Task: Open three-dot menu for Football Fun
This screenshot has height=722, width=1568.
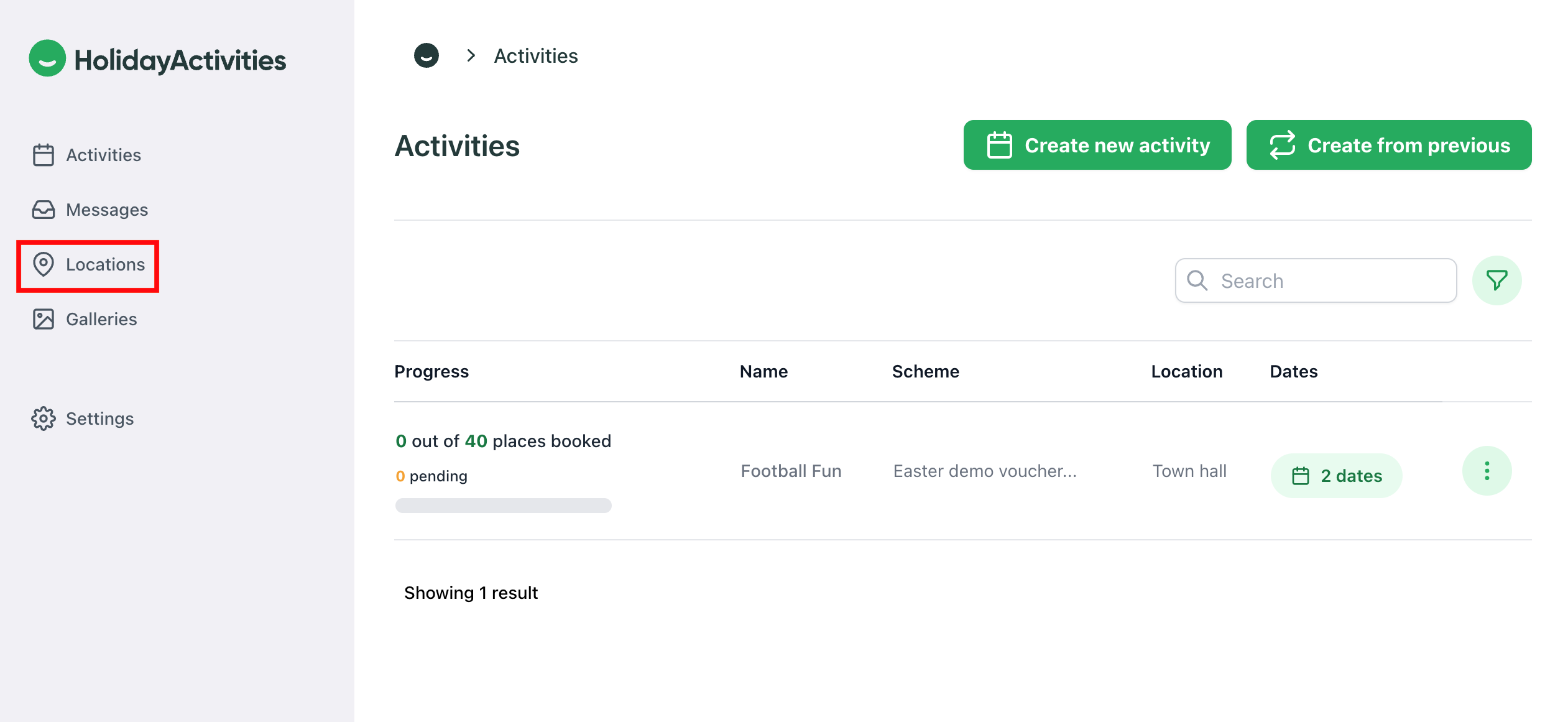Action: (x=1487, y=471)
